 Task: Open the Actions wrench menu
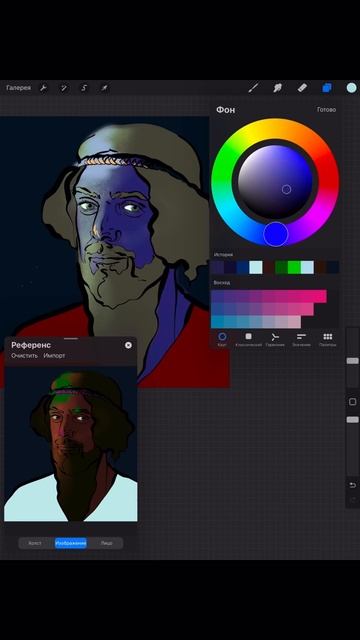click(43, 88)
